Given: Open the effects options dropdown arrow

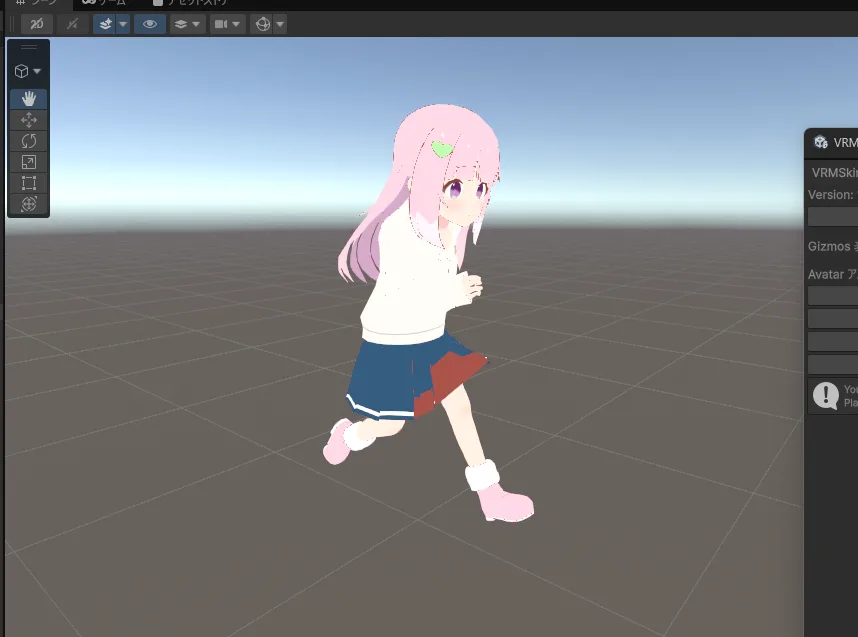Looking at the screenshot, I should tap(123, 24).
